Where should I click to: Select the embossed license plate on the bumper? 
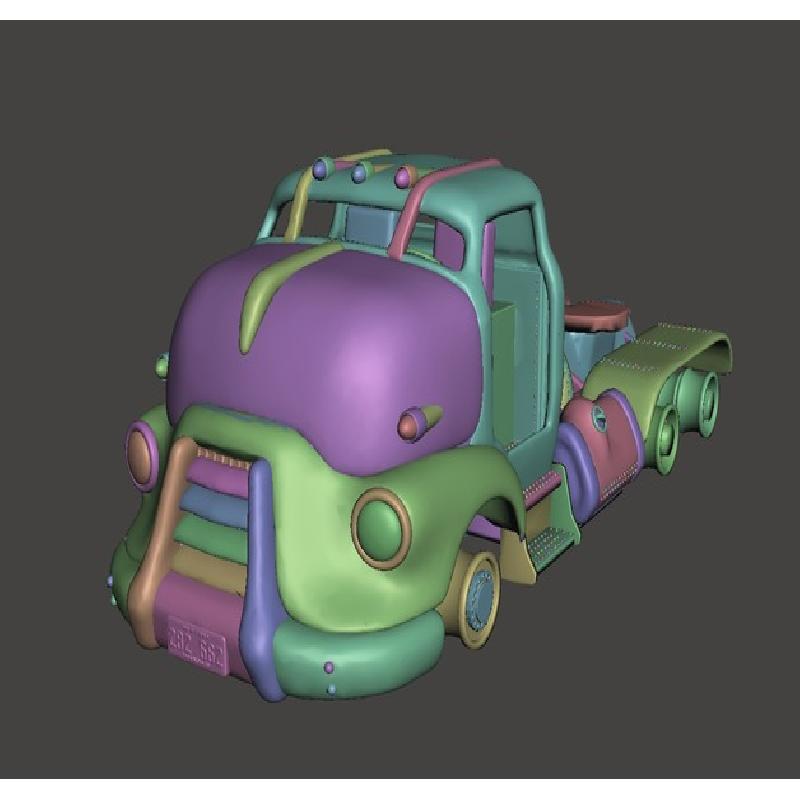[197, 645]
